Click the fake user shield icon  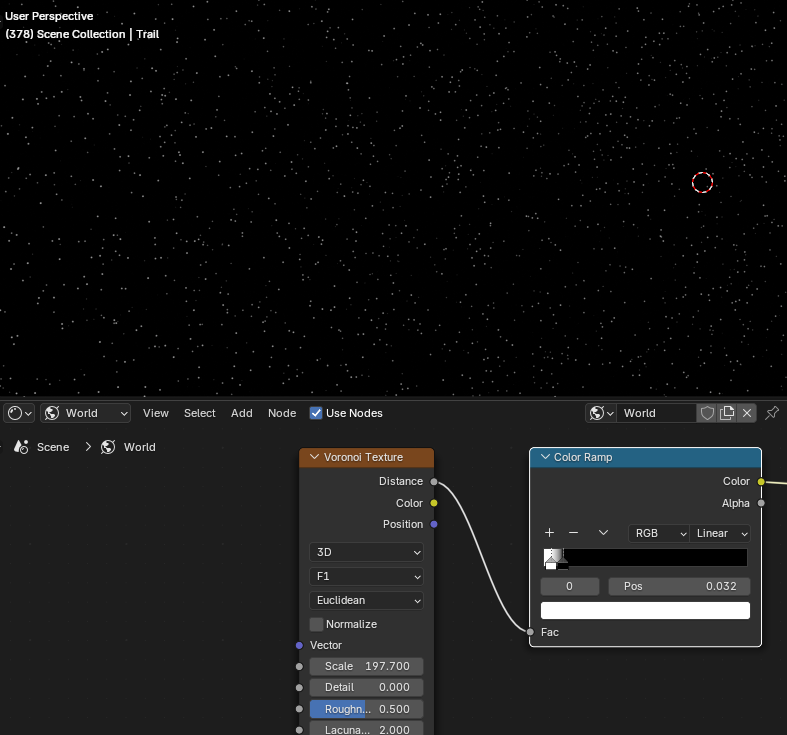707,413
